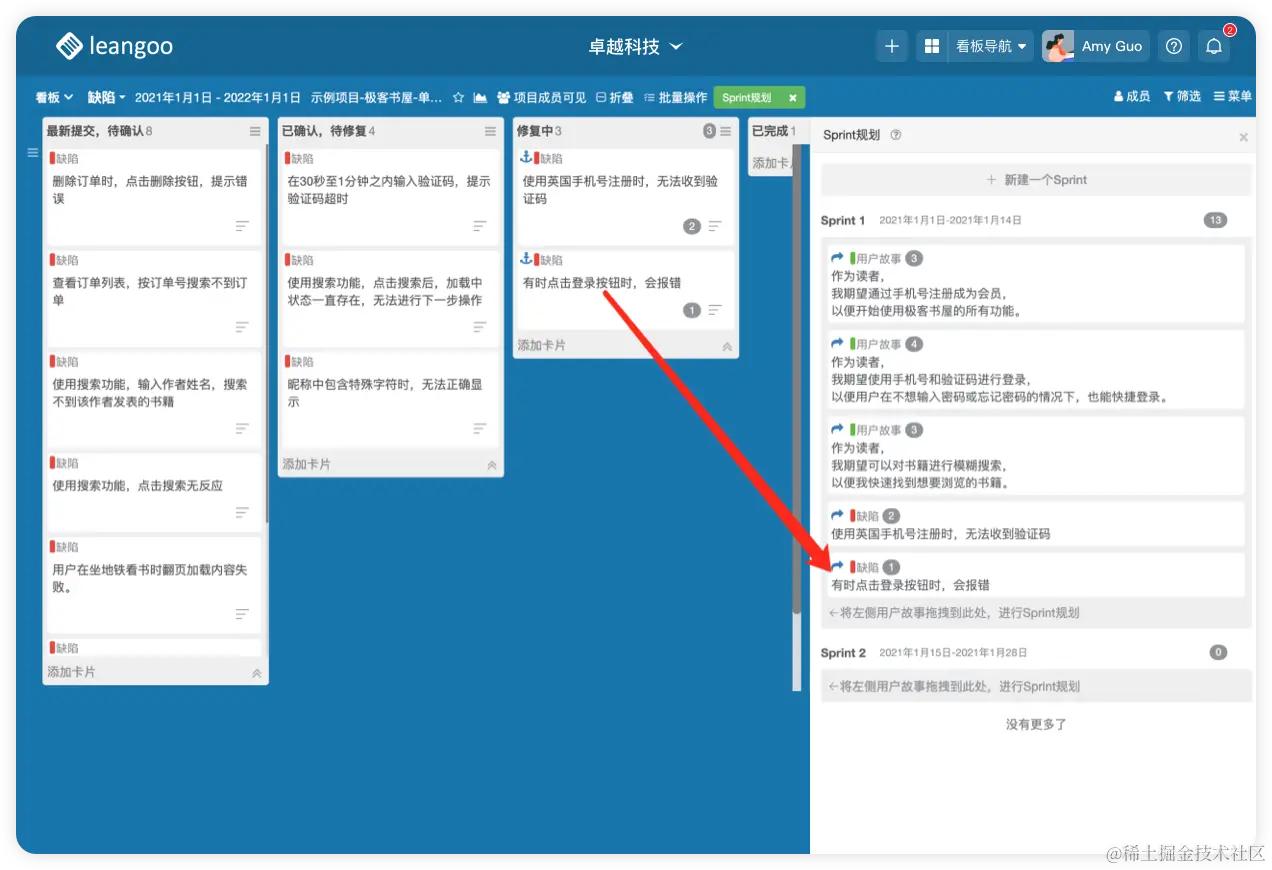Click share arrow on 手机号注册成为会员 story
1272x870 pixels.
pyautogui.click(x=838, y=258)
